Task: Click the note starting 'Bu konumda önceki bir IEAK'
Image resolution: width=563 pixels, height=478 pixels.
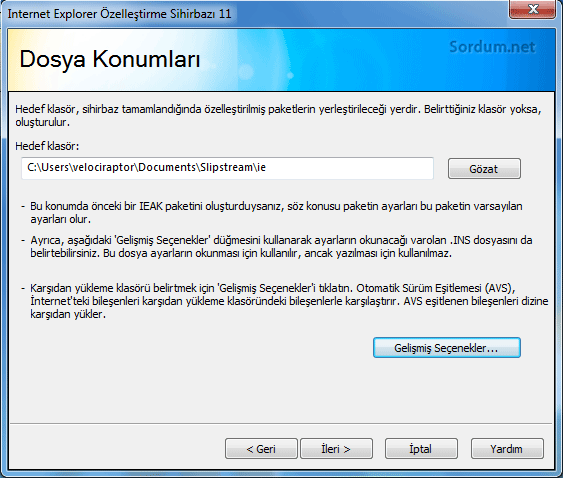Action: tap(276, 212)
